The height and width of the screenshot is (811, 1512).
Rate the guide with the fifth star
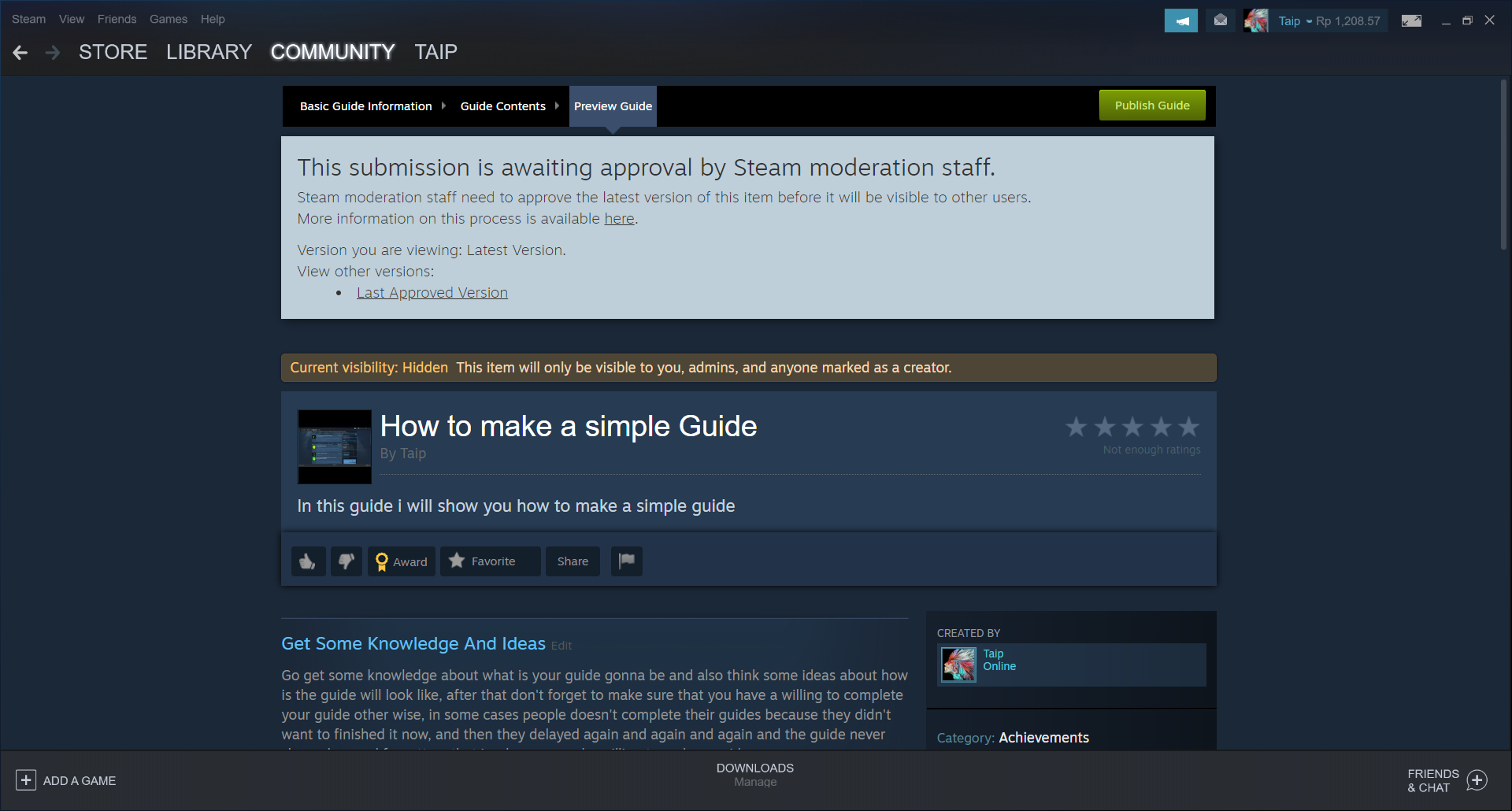pyautogui.click(x=1189, y=427)
